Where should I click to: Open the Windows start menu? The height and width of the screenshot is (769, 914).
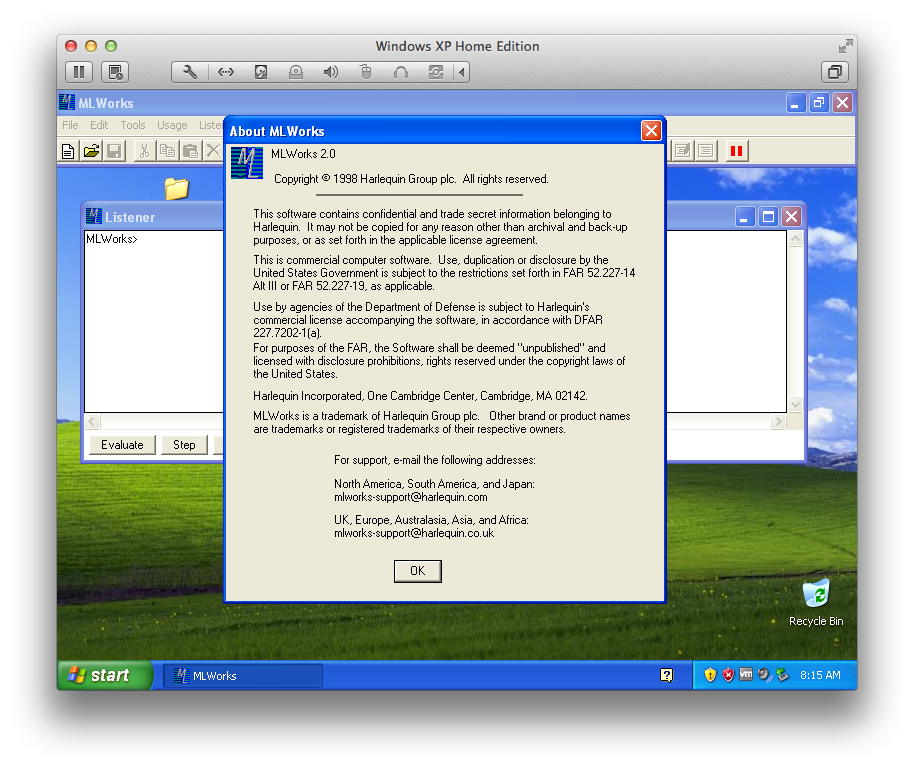coord(104,675)
